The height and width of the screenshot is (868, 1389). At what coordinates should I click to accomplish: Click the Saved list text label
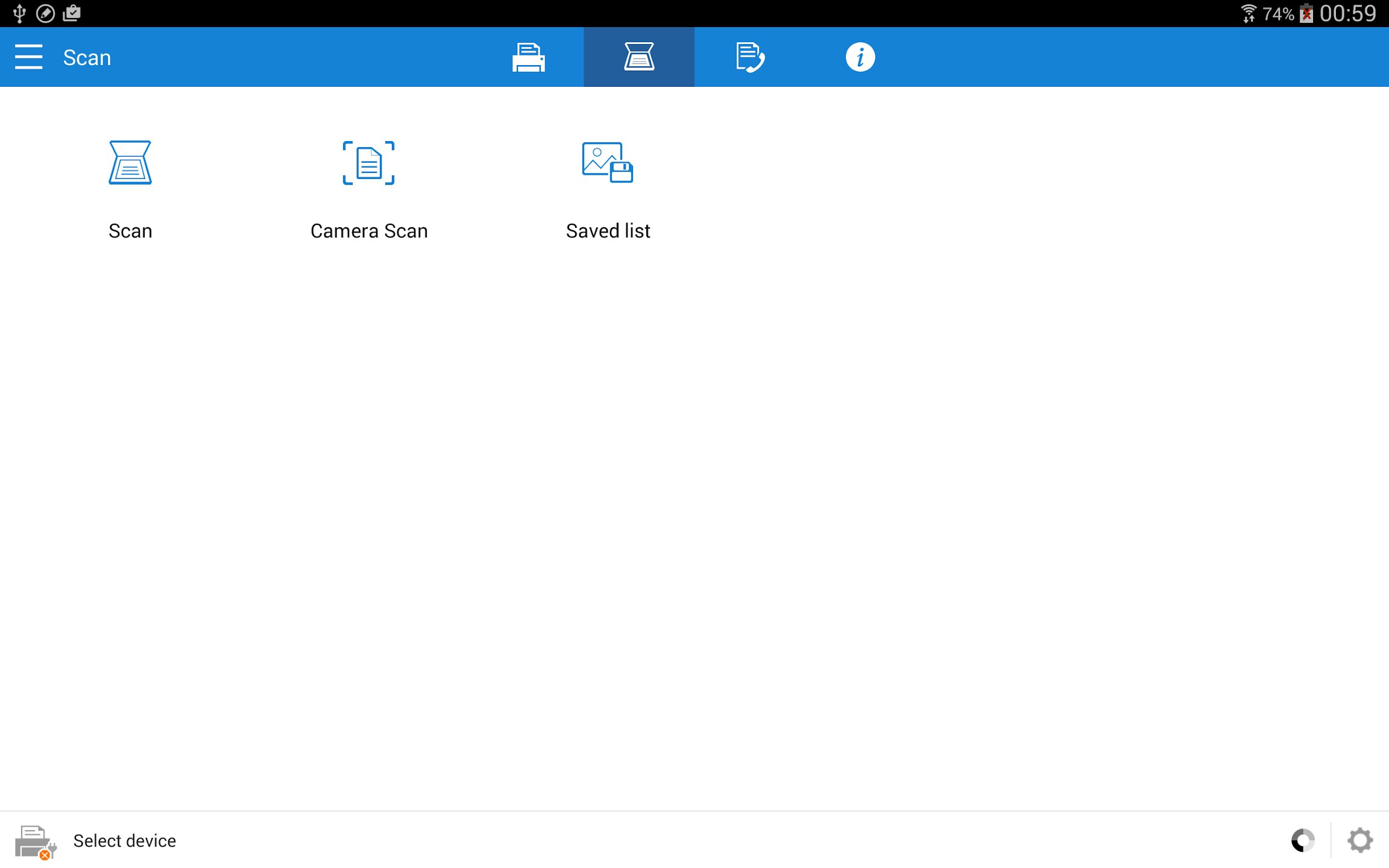pyautogui.click(x=608, y=231)
